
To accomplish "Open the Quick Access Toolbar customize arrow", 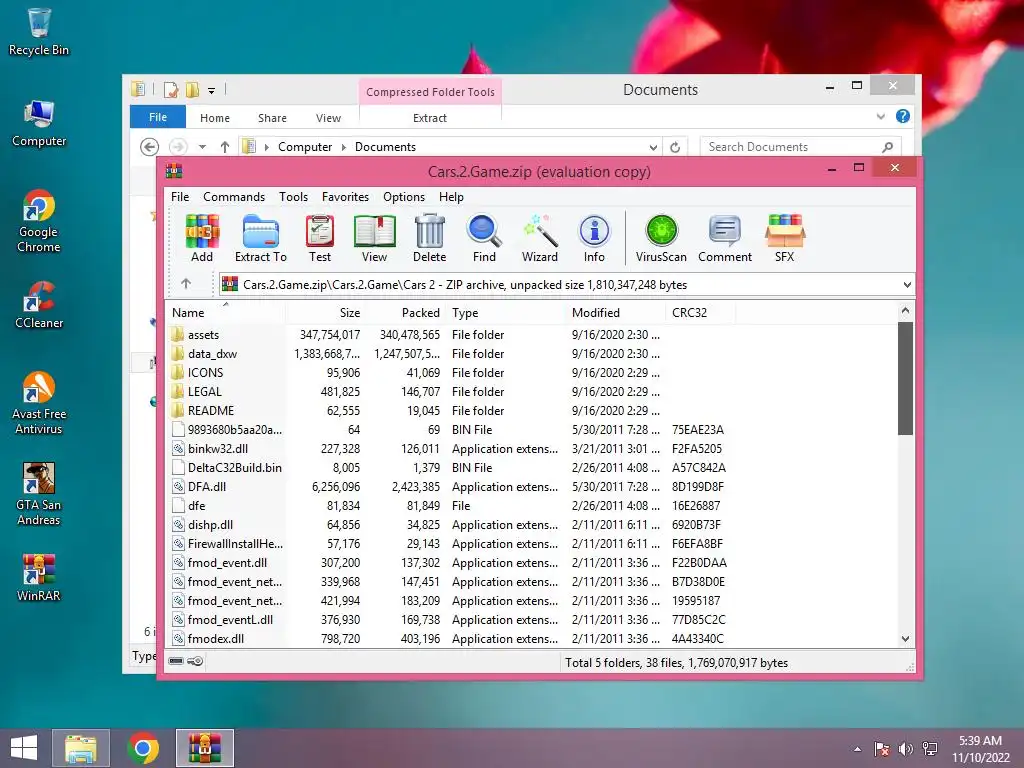I will click(212, 91).
